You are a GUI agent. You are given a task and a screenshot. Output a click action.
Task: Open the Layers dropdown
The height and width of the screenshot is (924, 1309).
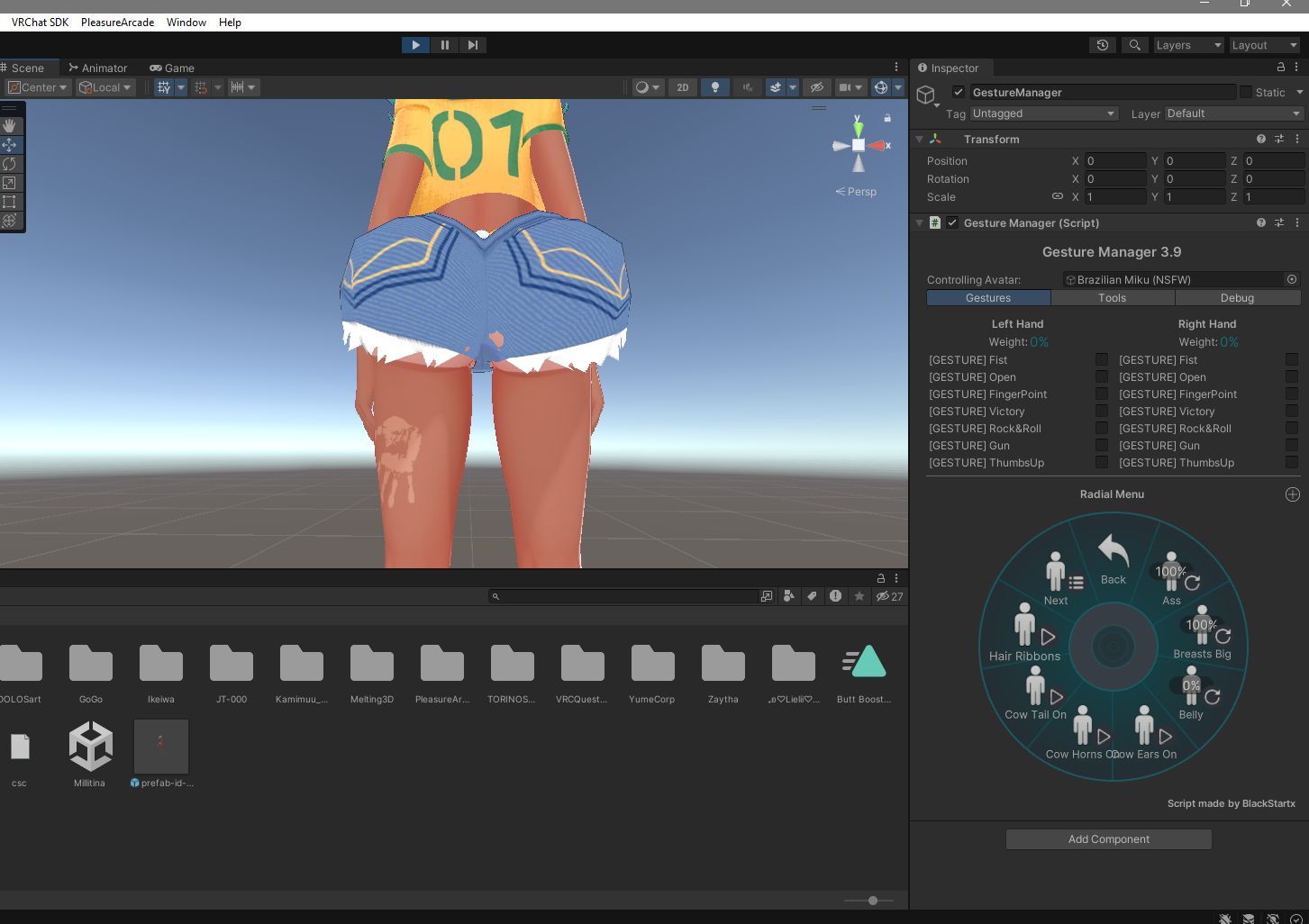(x=1189, y=45)
